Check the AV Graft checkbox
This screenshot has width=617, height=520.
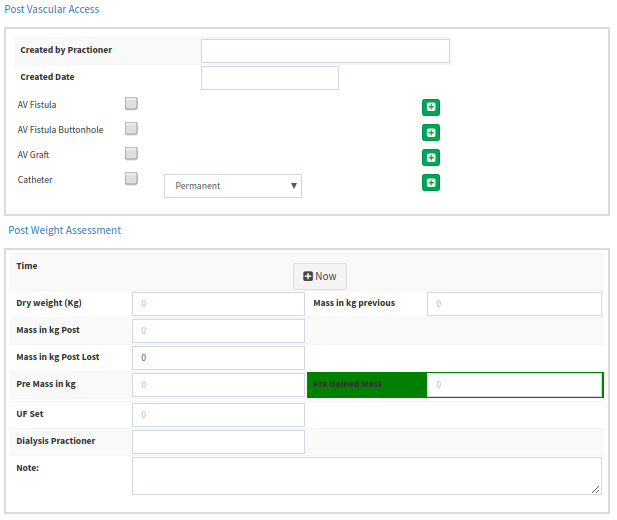(x=131, y=153)
